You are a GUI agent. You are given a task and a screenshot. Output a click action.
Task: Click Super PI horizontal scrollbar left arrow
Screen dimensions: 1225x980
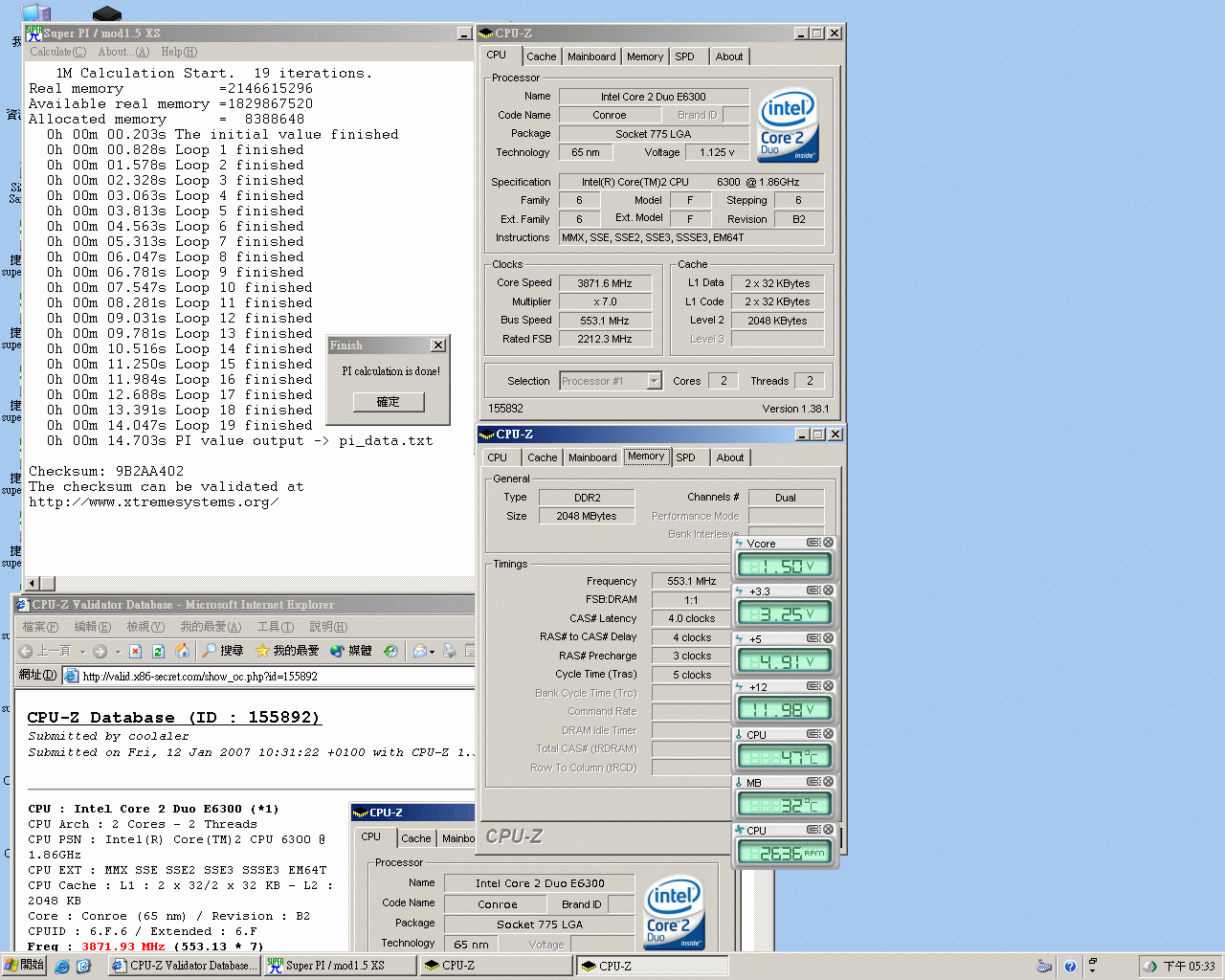32,583
